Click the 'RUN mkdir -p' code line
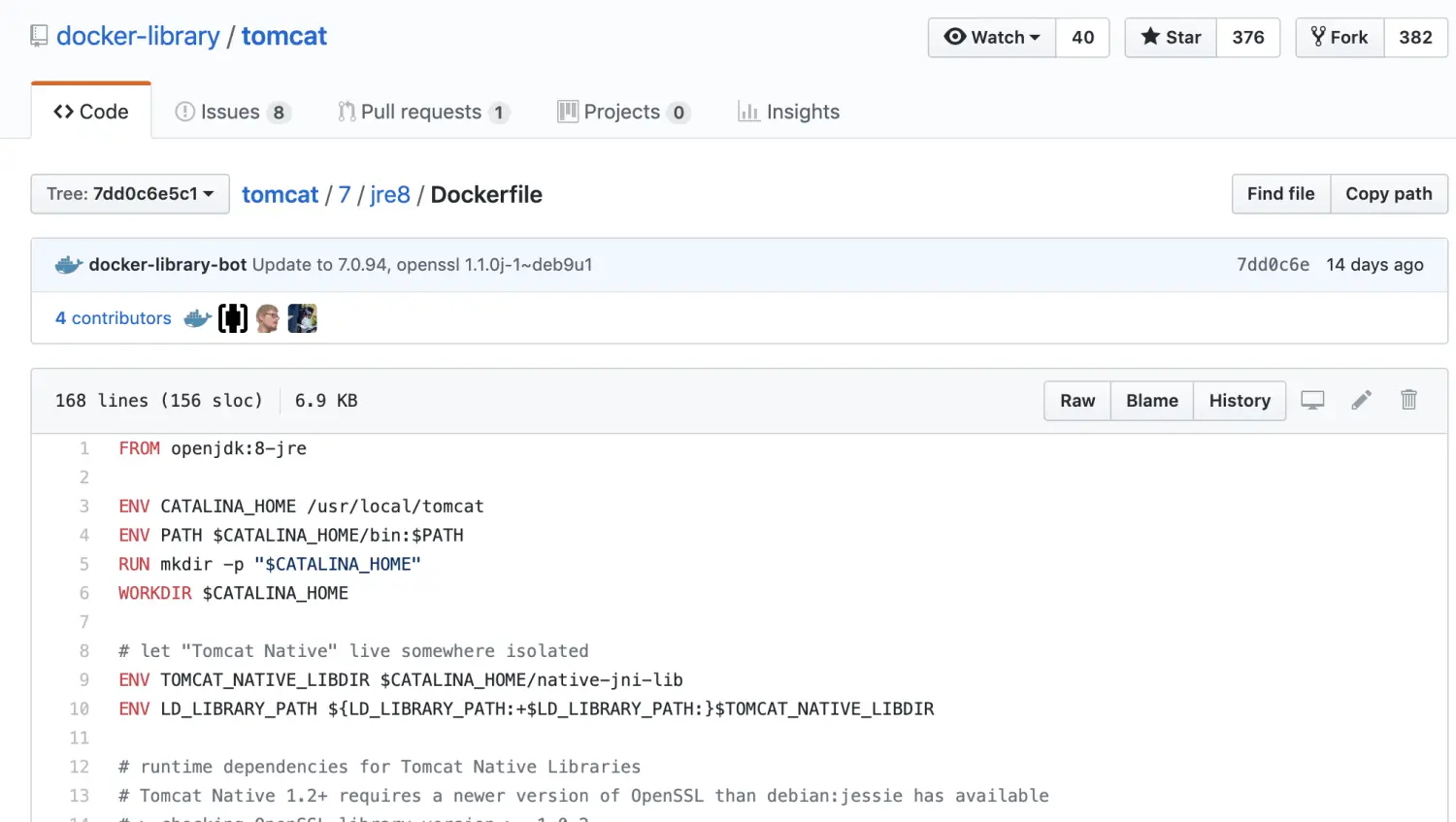Screen dimensions: 1456x822 (x=270, y=564)
